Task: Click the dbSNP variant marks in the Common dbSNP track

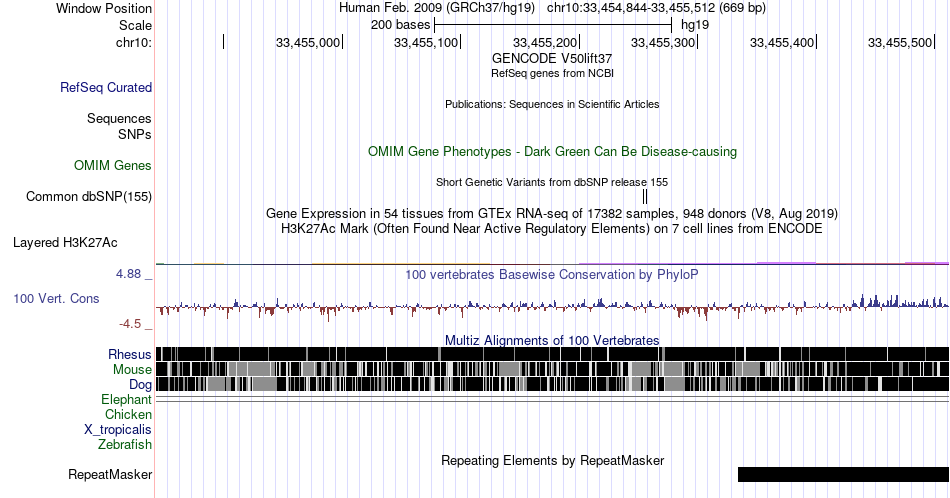Action: 645,196
